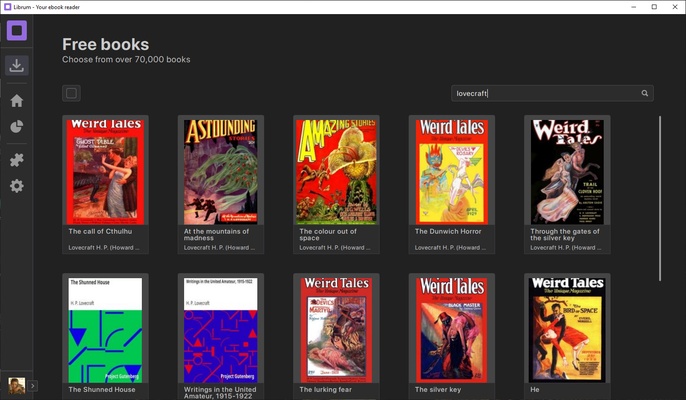Open the Statistics pie chart page
The image size is (686, 400).
(x=16, y=127)
